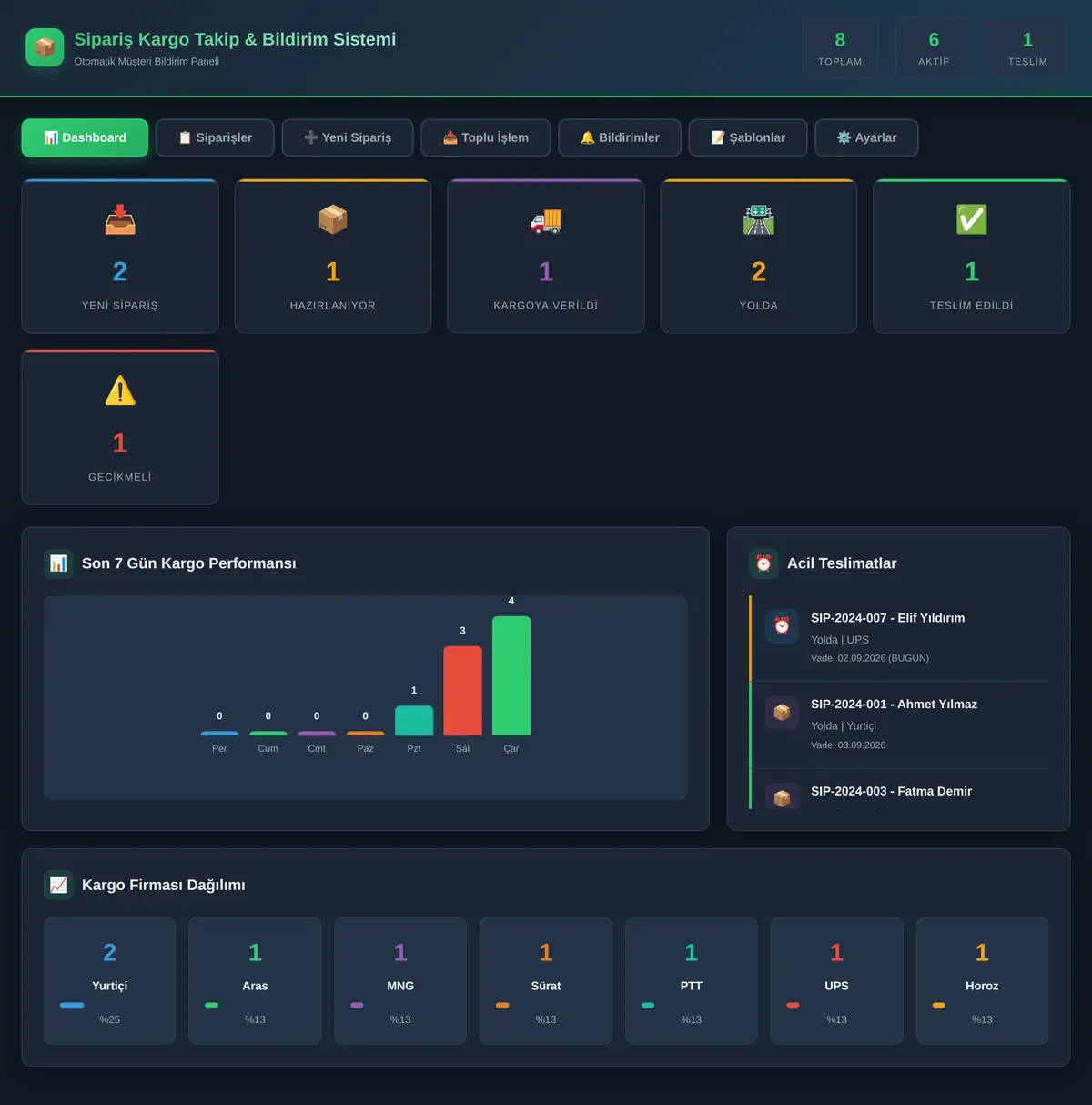The width and height of the screenshot is (1092, 1105).
Task: Open the SIP-2024-003 Fatma Demir delivery
Action: click(x=899, y=790)
